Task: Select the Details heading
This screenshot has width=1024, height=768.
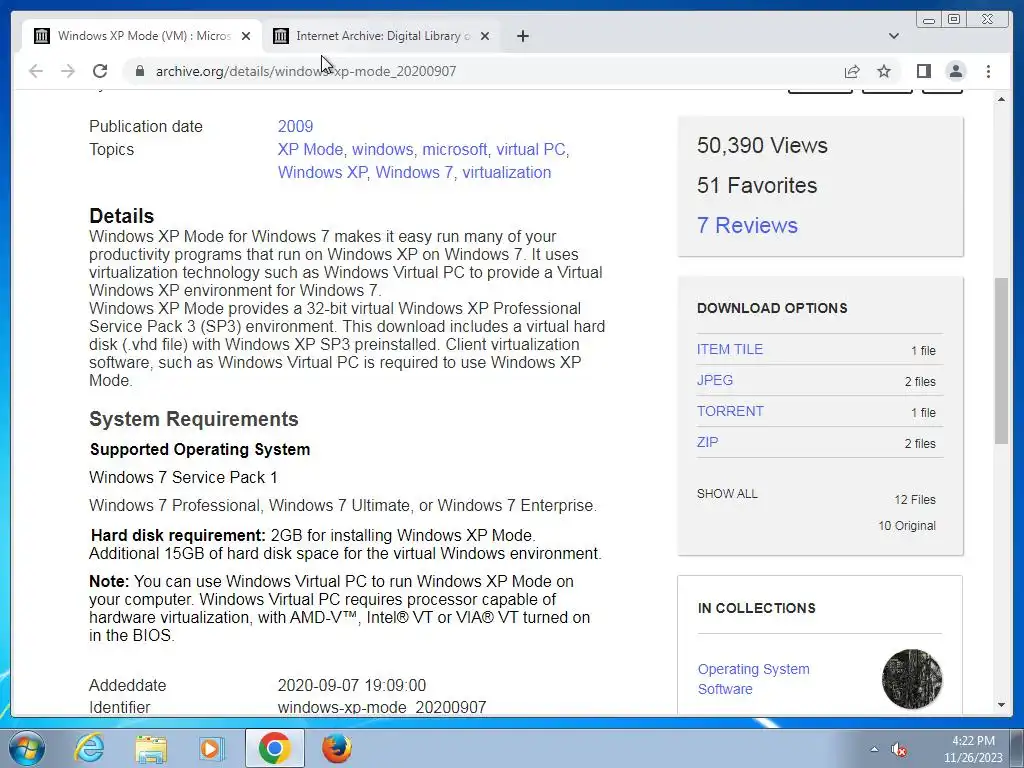Action: point(121,216)
